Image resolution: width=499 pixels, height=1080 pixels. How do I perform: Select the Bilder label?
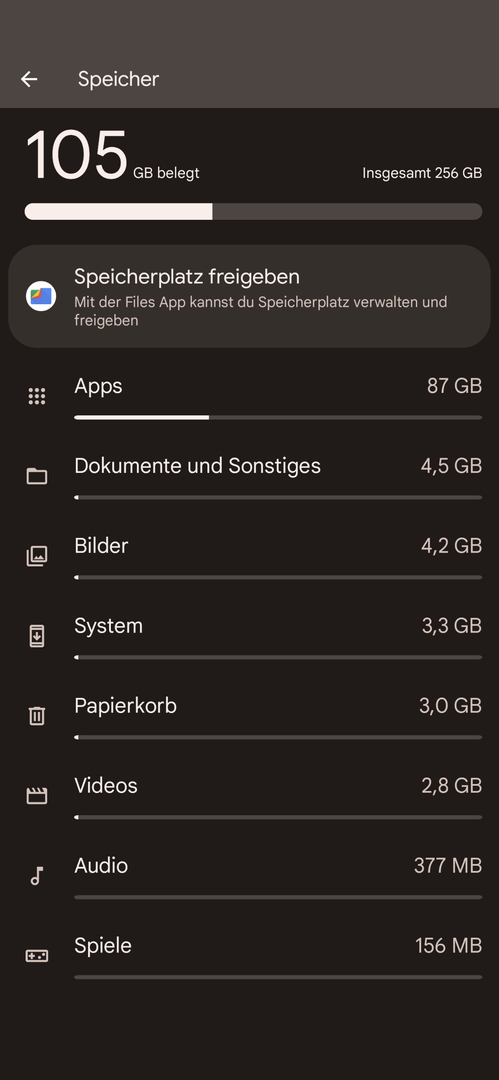pos(101,546)
